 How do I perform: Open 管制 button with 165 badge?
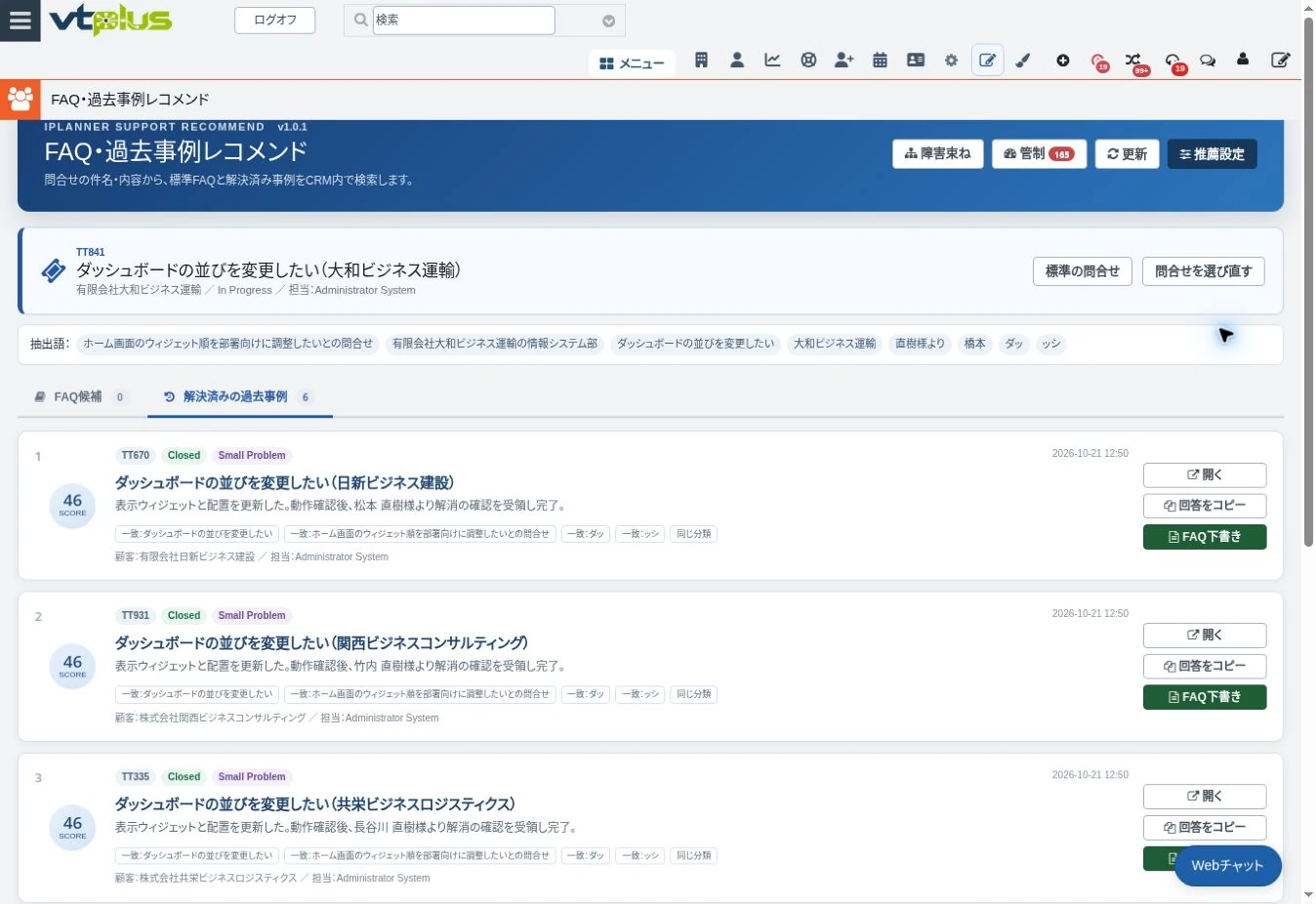1039,154
